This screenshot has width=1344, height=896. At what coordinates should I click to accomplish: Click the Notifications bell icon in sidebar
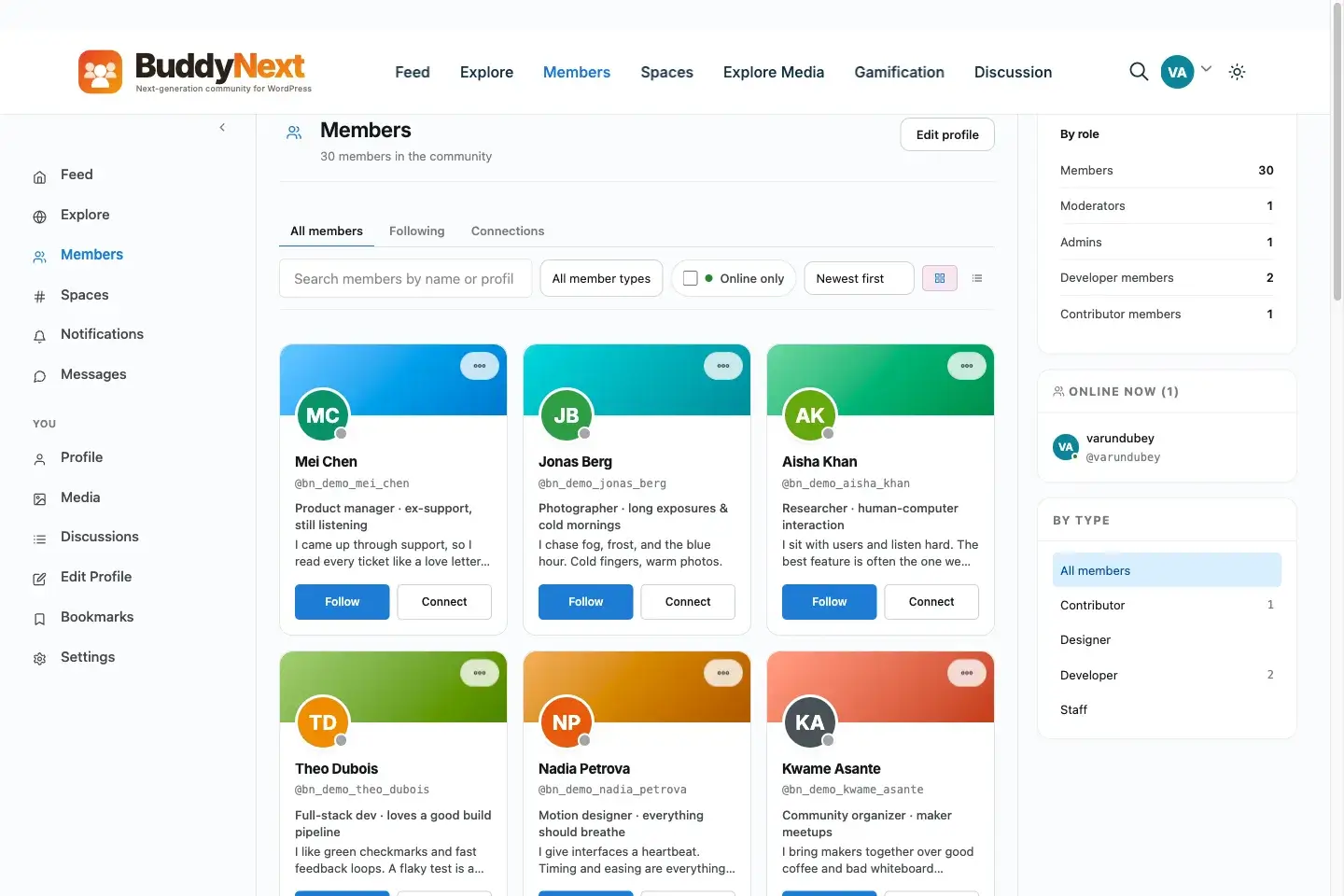tap(39, 336)
